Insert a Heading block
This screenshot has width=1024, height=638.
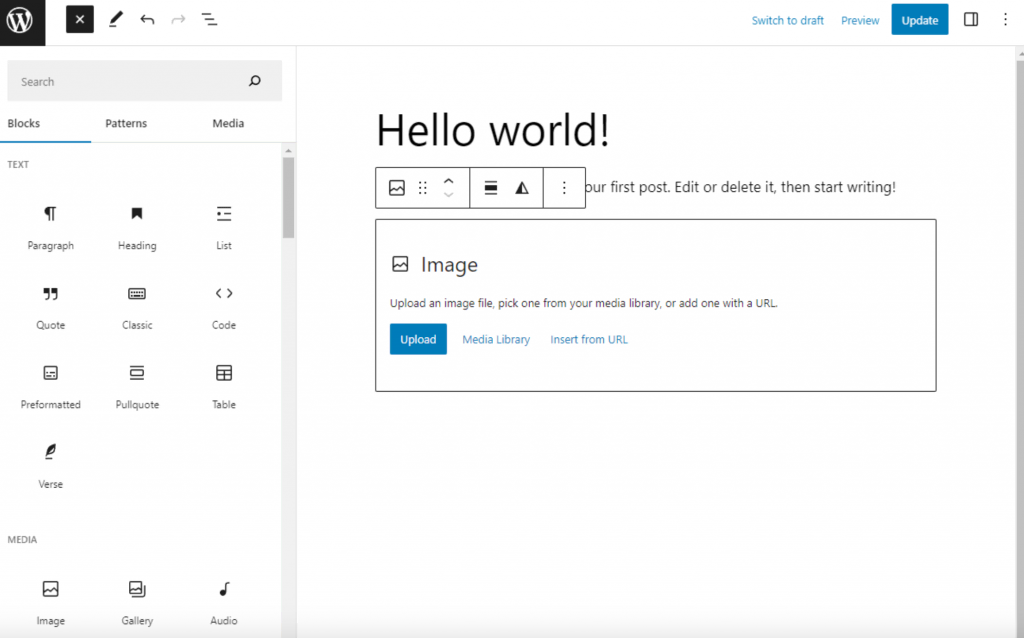137,225
